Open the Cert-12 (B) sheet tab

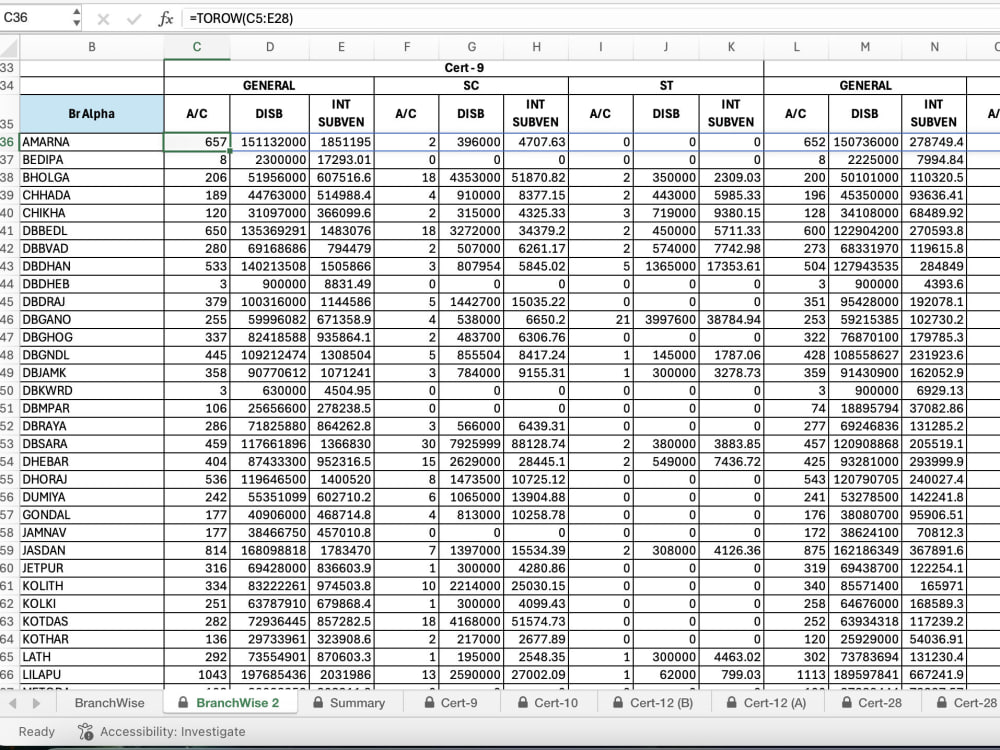[x=654, y=703]
